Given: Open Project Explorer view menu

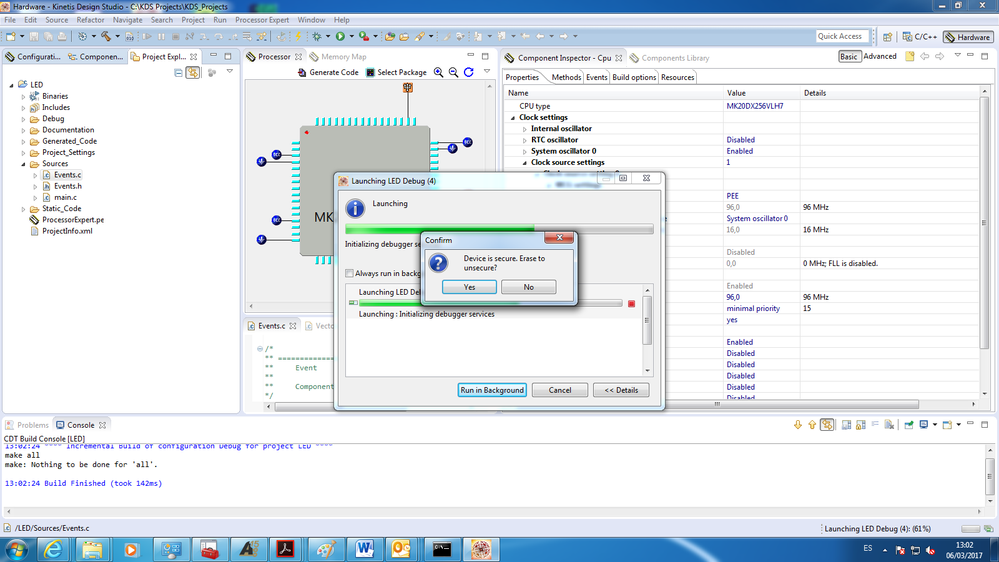Looking at the screenshot, I should 229,72.
